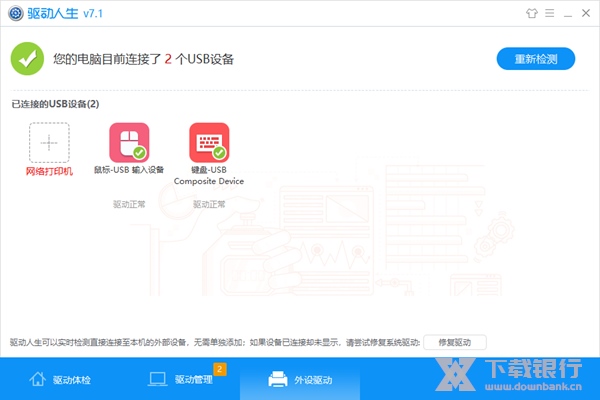Viewport: 600px width, 400px height.
Task: Click the monitor icon on 驱动管理
Action: [x=157, y=379]
